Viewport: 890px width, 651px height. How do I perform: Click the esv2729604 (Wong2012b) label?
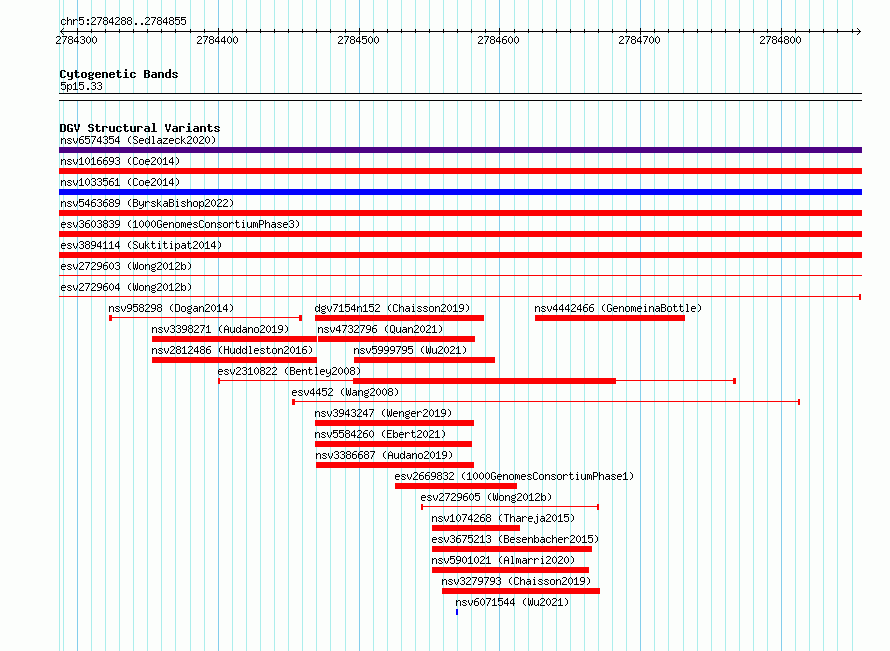tap(126, 287)
